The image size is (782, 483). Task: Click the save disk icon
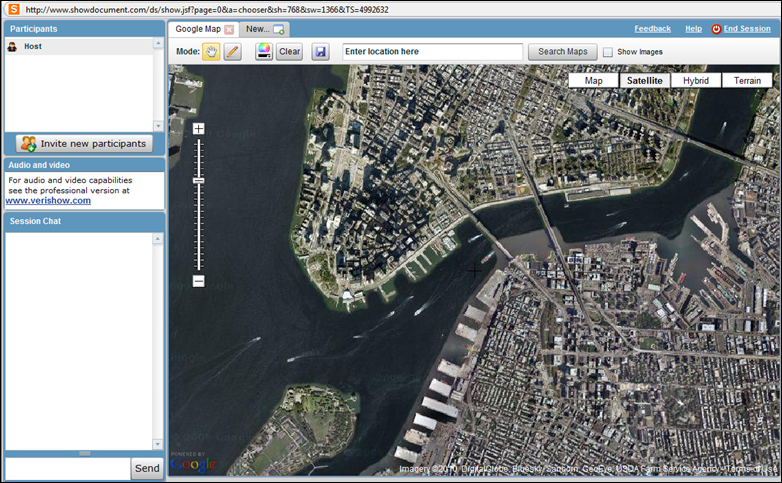320,52
